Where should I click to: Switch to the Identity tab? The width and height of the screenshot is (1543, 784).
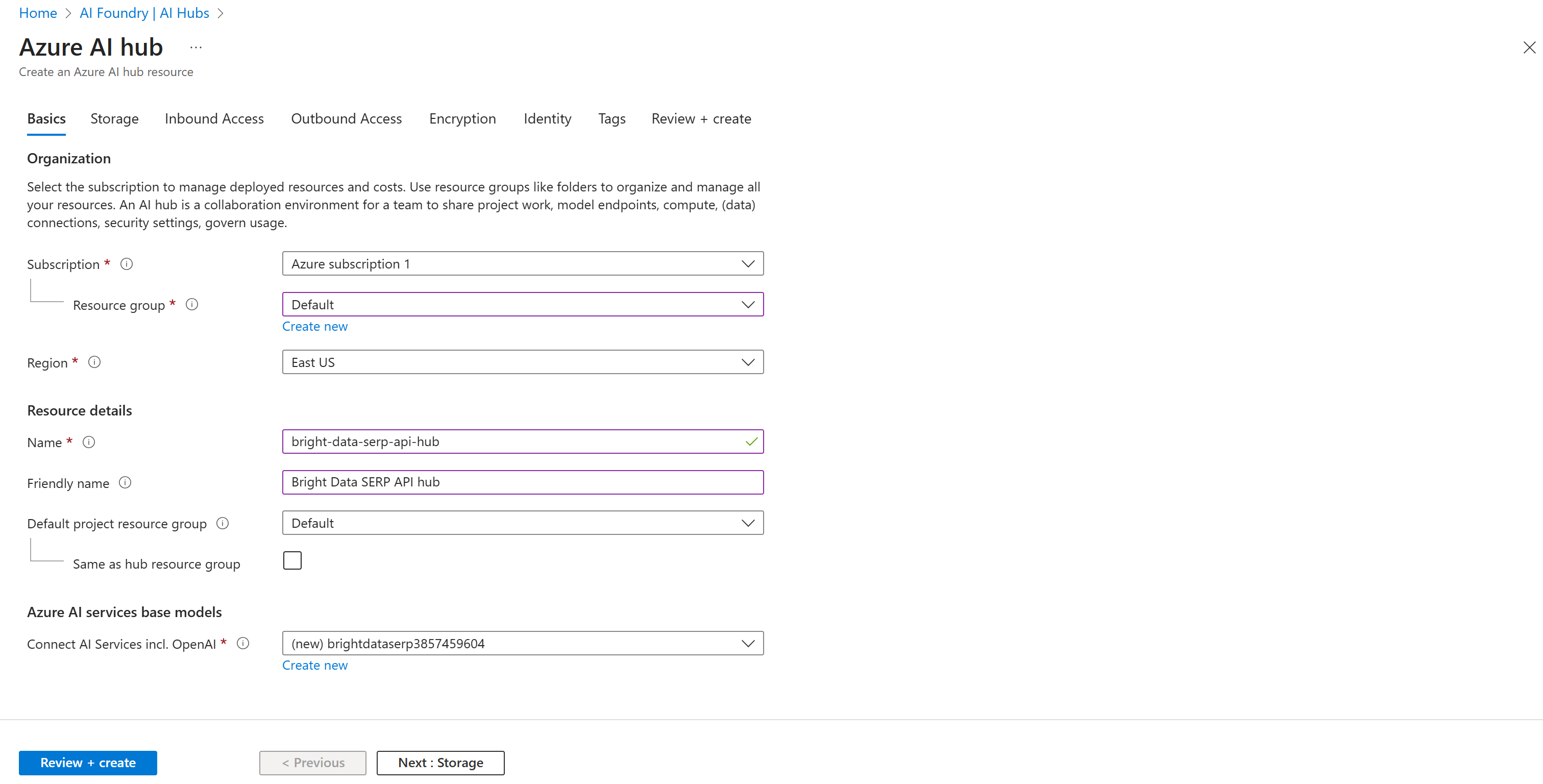[x=547, y=118]
